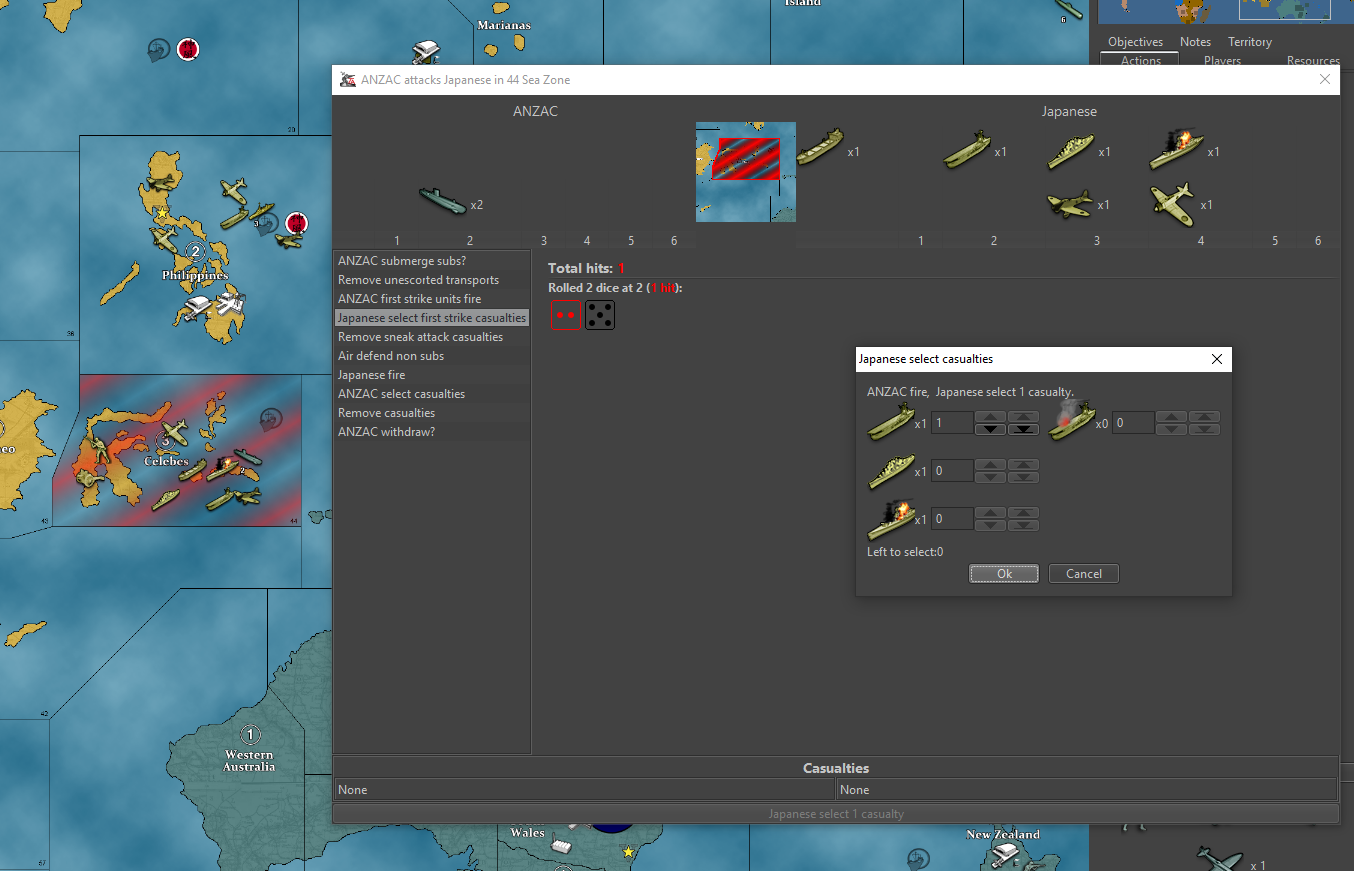Click the Western Australia value 1 marker
This screenshot has width=1354, height=871.
pos(249,736)
